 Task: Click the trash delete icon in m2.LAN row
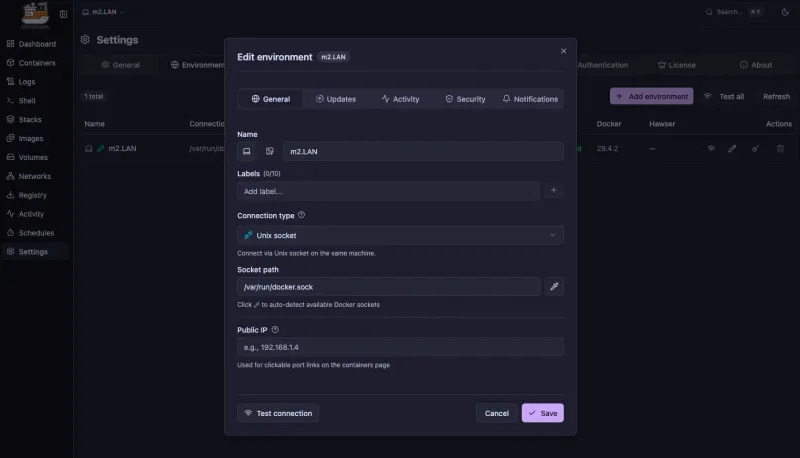tap(780, 148)
